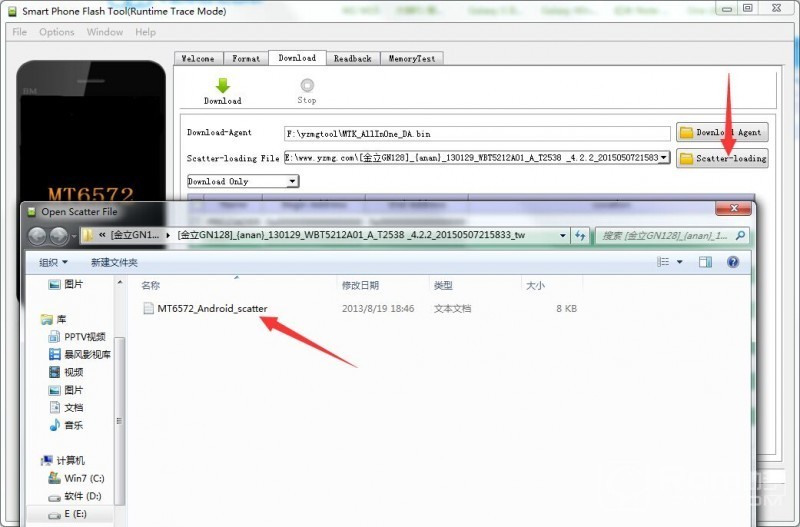Click the blue help icon in dialog

733,262
